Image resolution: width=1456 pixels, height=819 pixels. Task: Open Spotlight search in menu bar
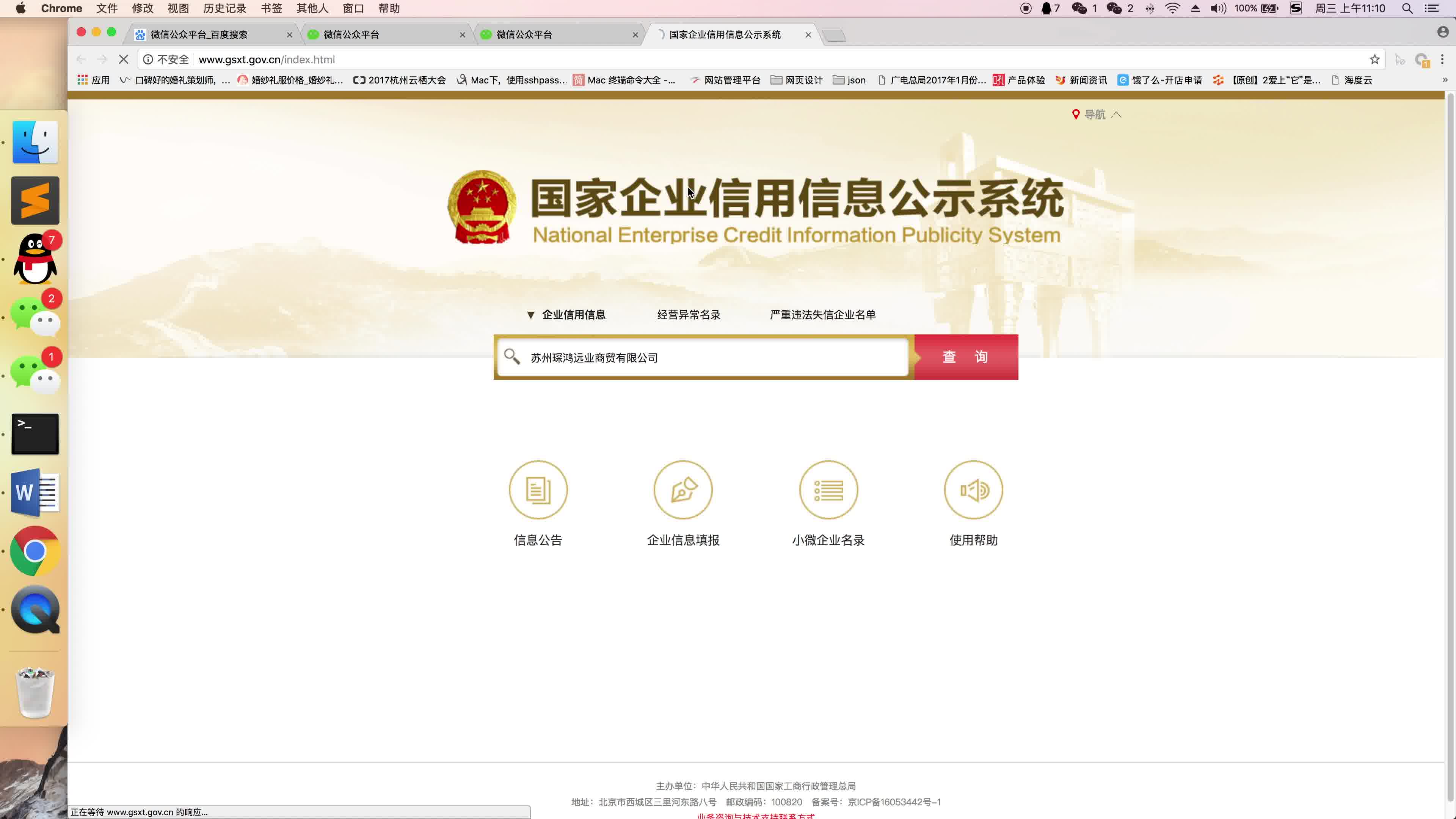tap(1407, 8)
